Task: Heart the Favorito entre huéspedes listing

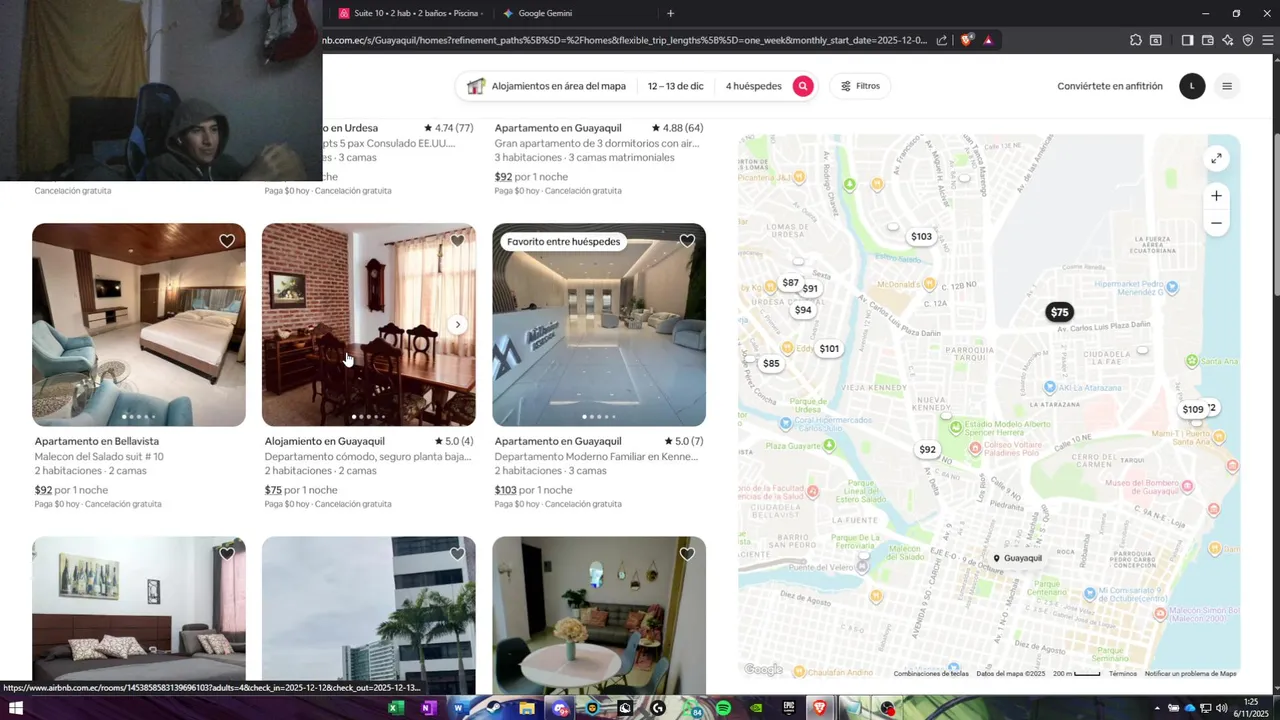Action: [x=687, y=241]
